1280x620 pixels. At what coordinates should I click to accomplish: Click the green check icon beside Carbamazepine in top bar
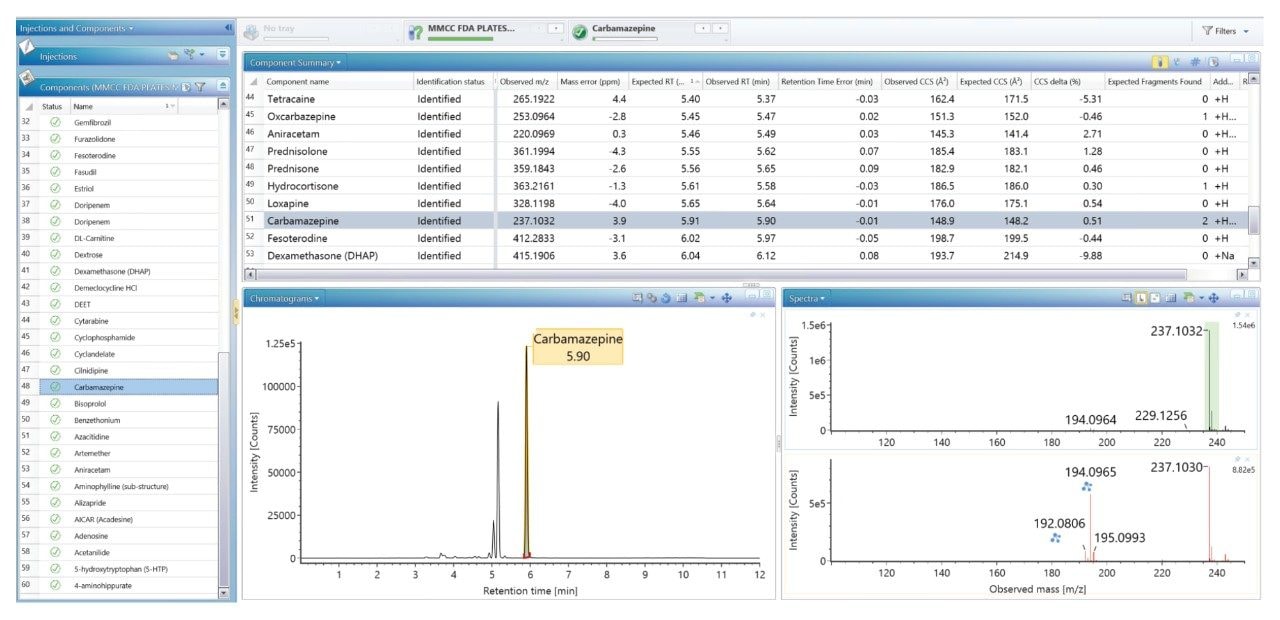(579, 31)
